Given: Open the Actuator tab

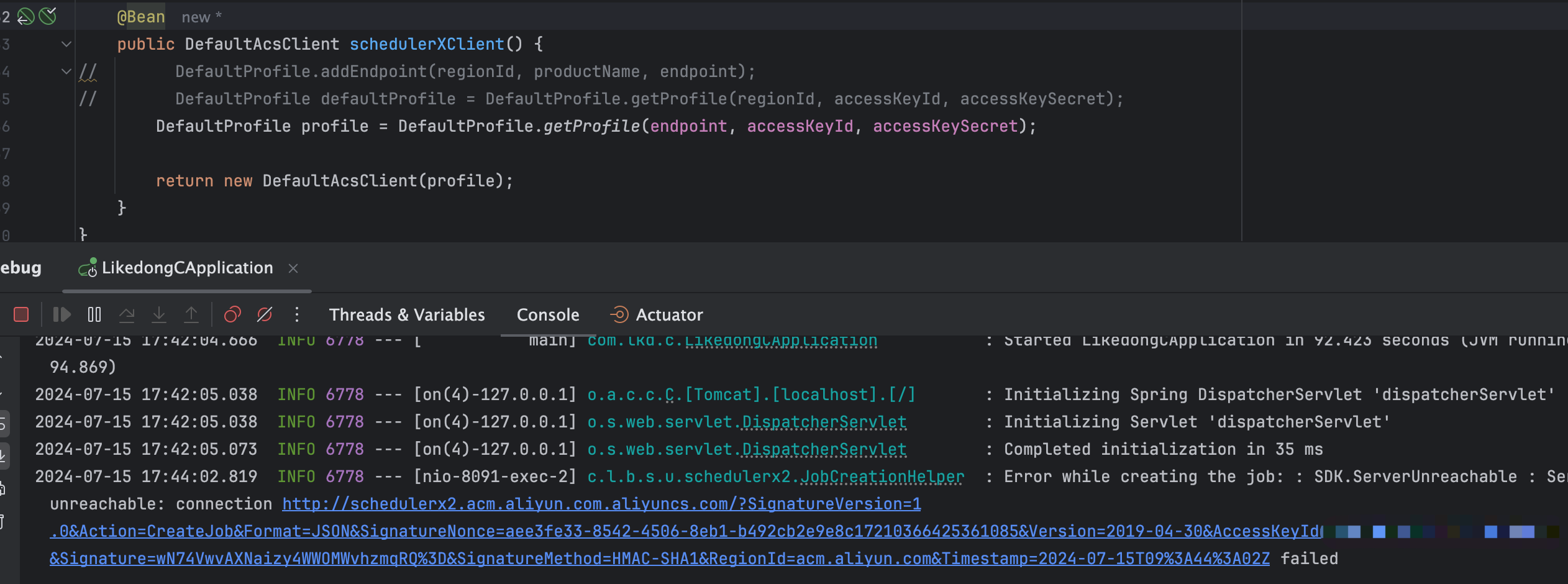Looking at the screenshot, I should 657,315.
